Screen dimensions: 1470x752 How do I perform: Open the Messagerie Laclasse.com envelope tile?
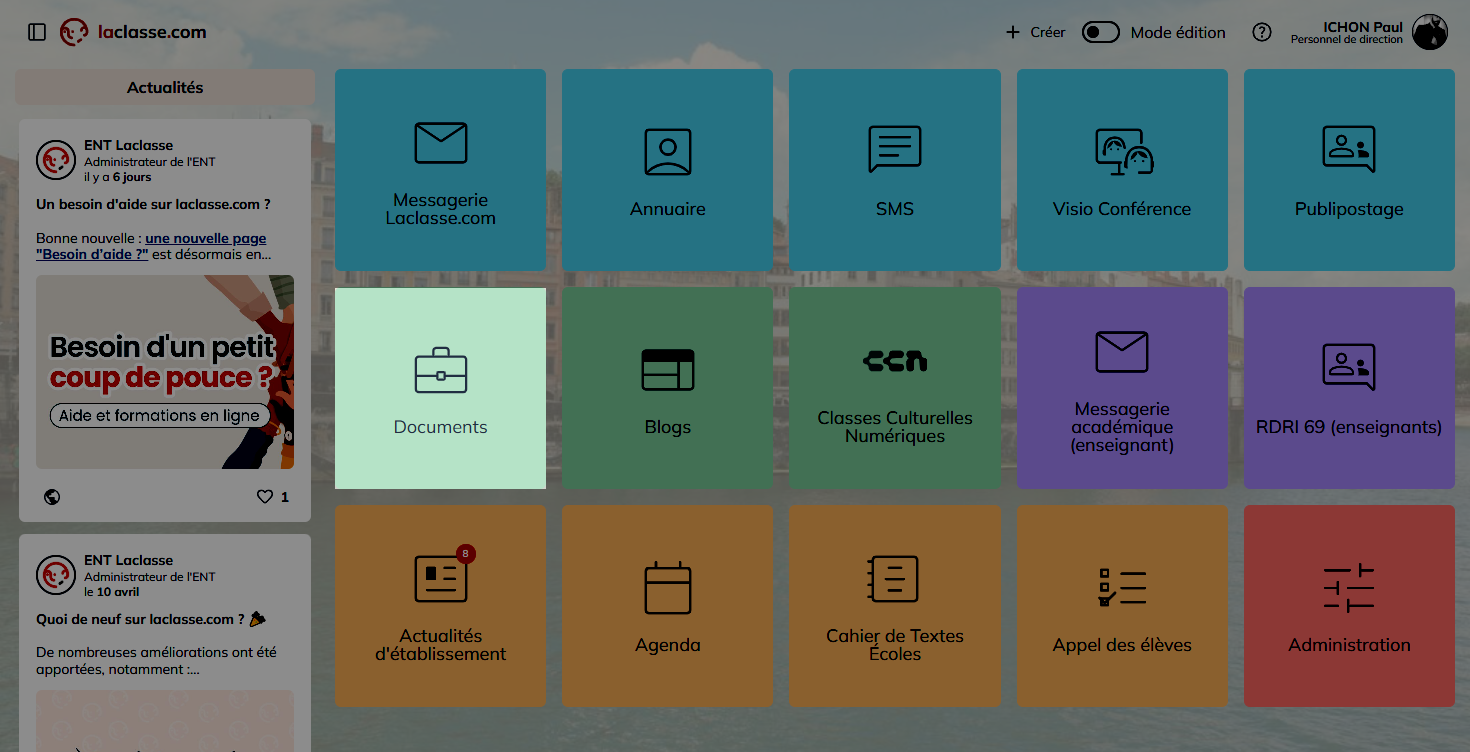440,170
